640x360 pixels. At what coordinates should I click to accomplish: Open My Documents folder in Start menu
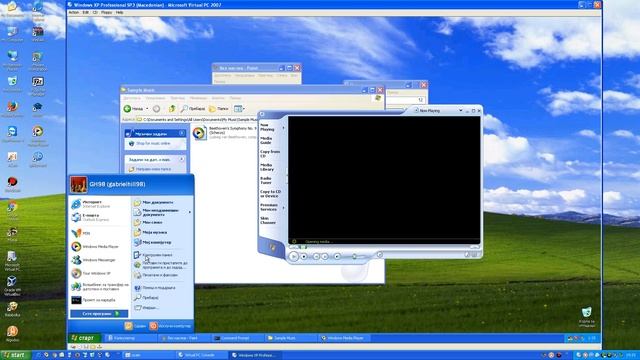click(162, 202)
